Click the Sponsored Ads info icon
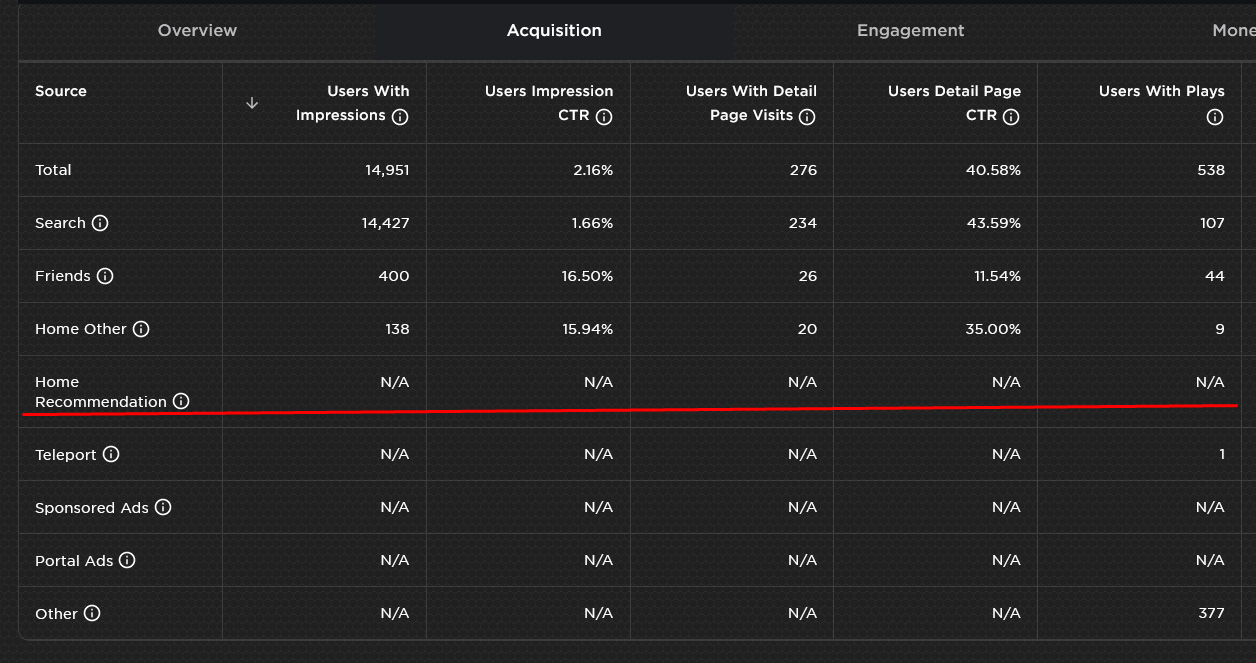The width and height of the screenshot is (1256, 663). pos(162,507)
